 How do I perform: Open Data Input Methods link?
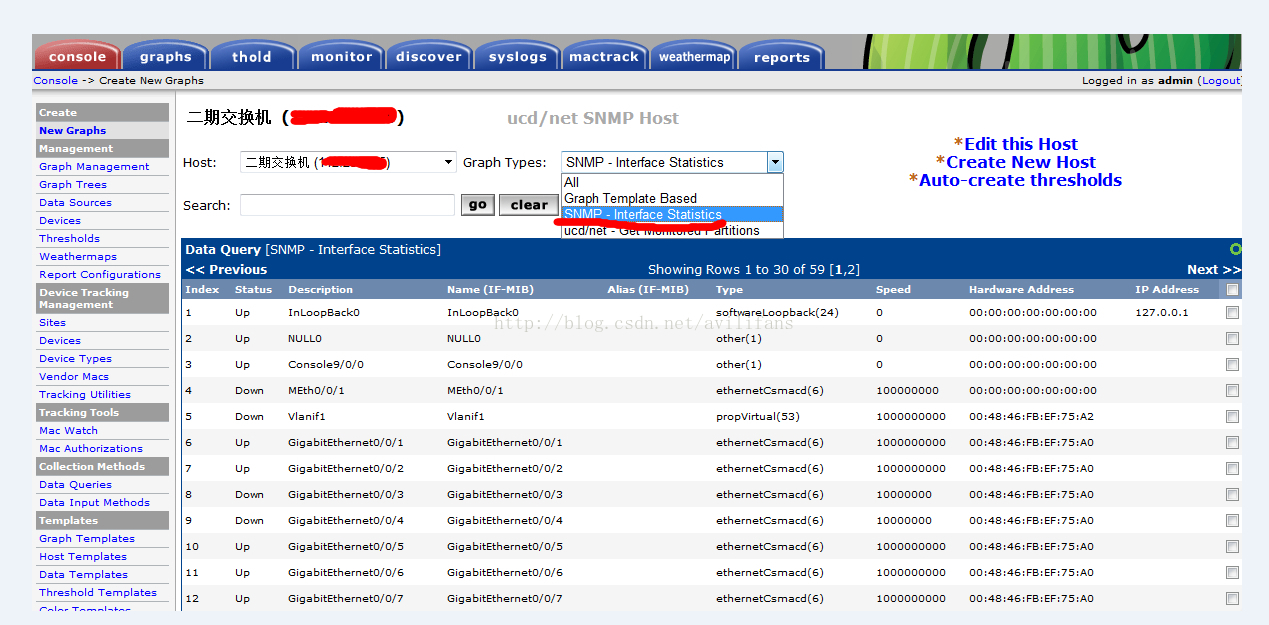94,502
